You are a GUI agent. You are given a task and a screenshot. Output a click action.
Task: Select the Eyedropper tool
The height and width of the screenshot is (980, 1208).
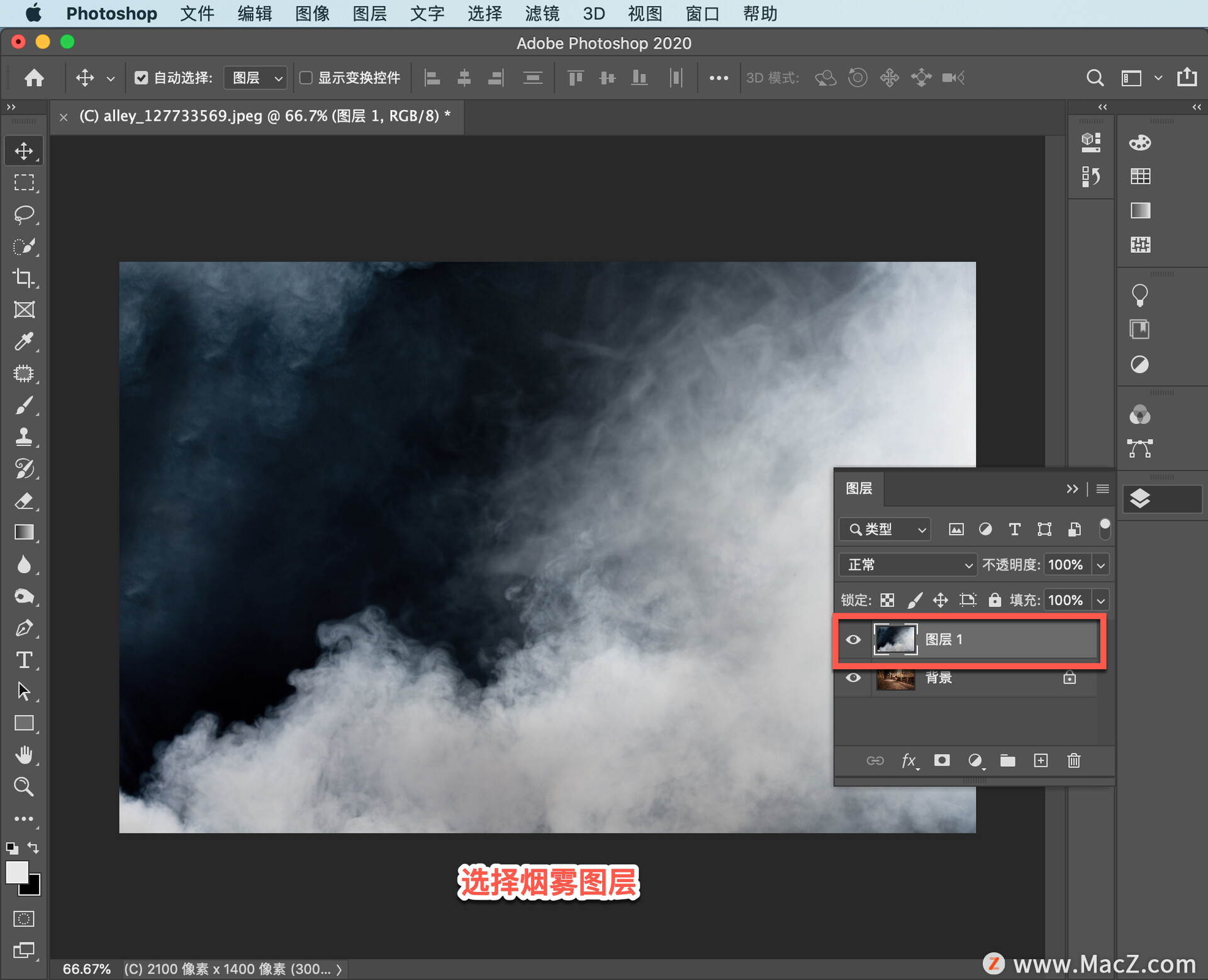(x=24, y=342)
